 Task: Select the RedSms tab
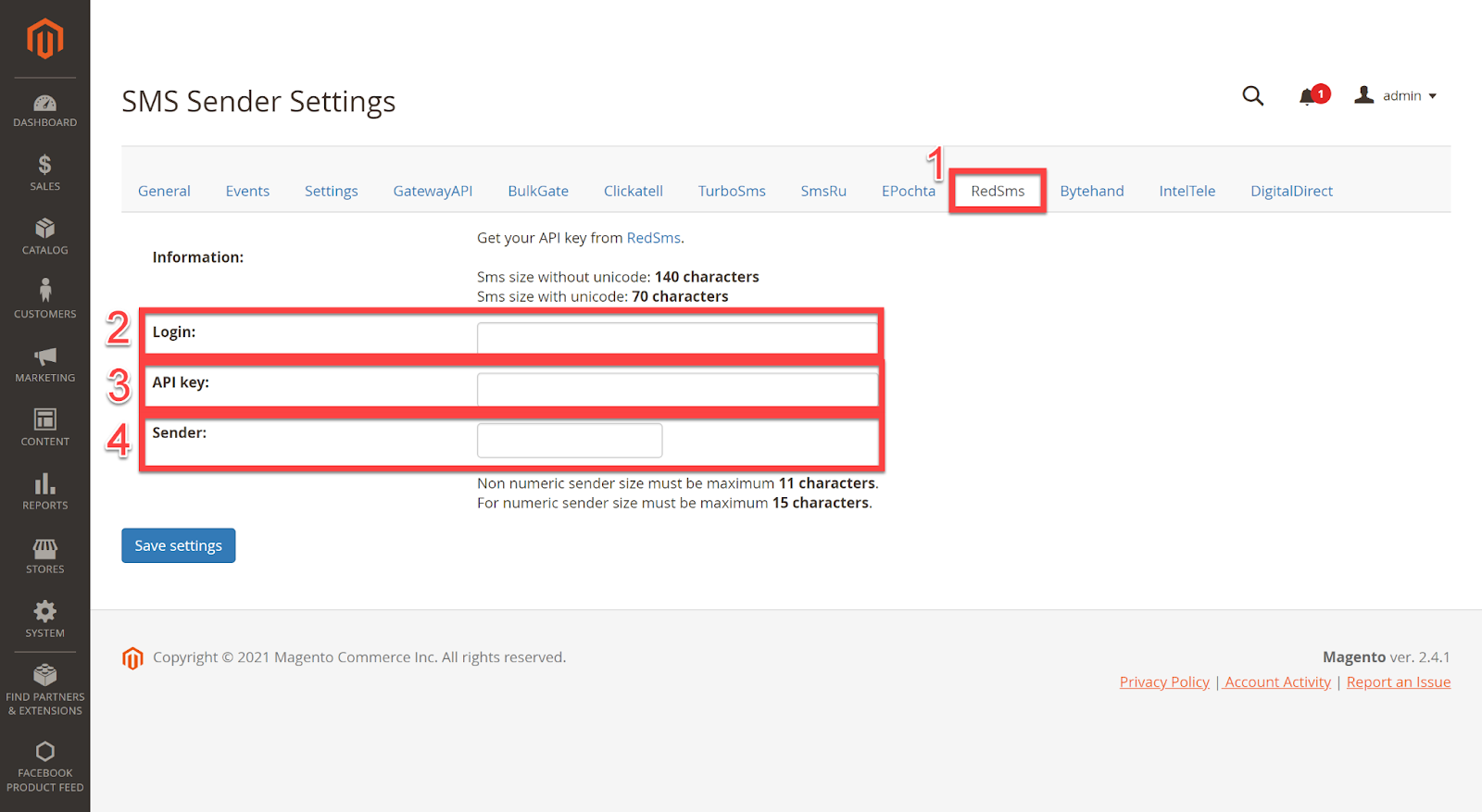coord(998,191)
